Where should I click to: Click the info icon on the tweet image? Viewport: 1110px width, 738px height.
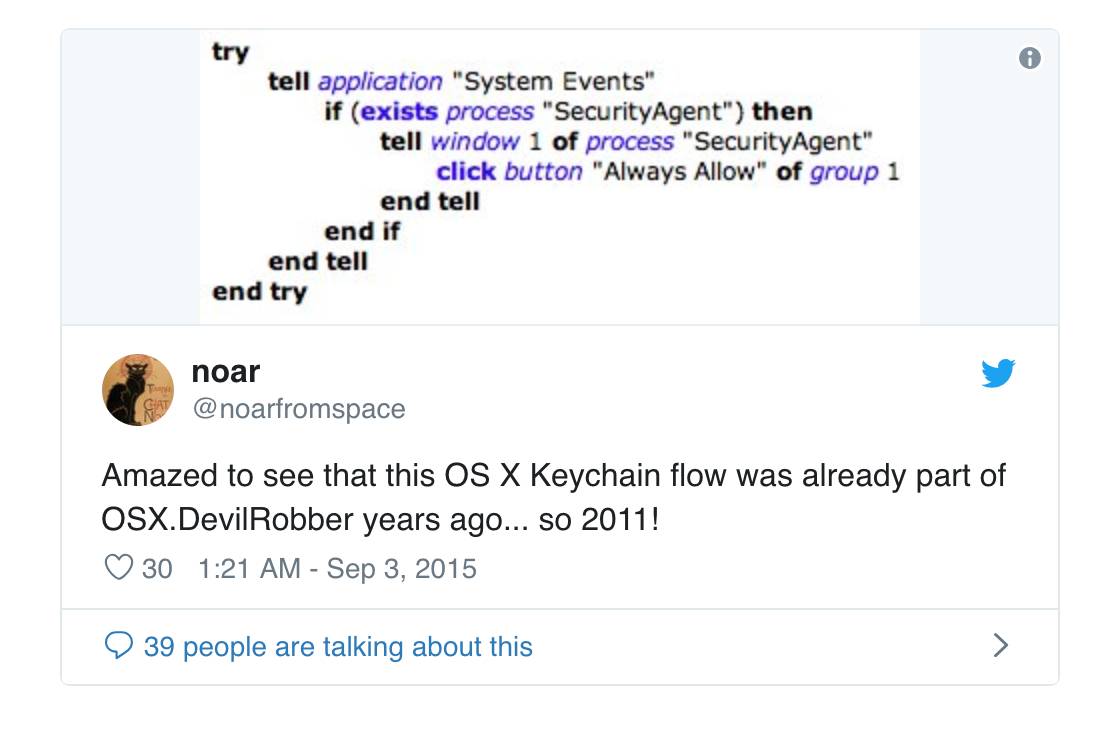1029,58
